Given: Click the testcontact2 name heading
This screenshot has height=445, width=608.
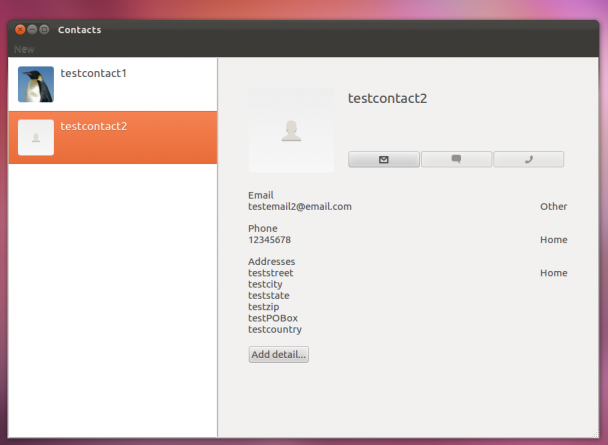Looking at the screenshot, I should (387, 98).
